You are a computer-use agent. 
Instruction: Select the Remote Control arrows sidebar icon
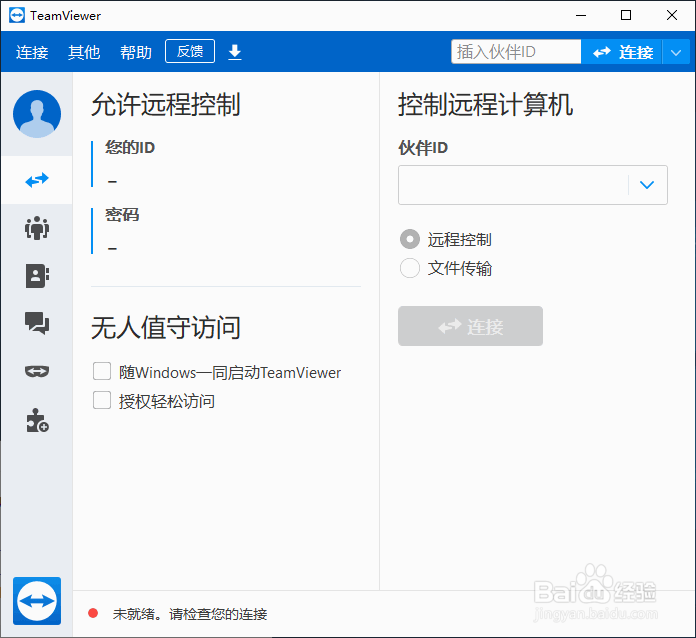tap(37, 180)
